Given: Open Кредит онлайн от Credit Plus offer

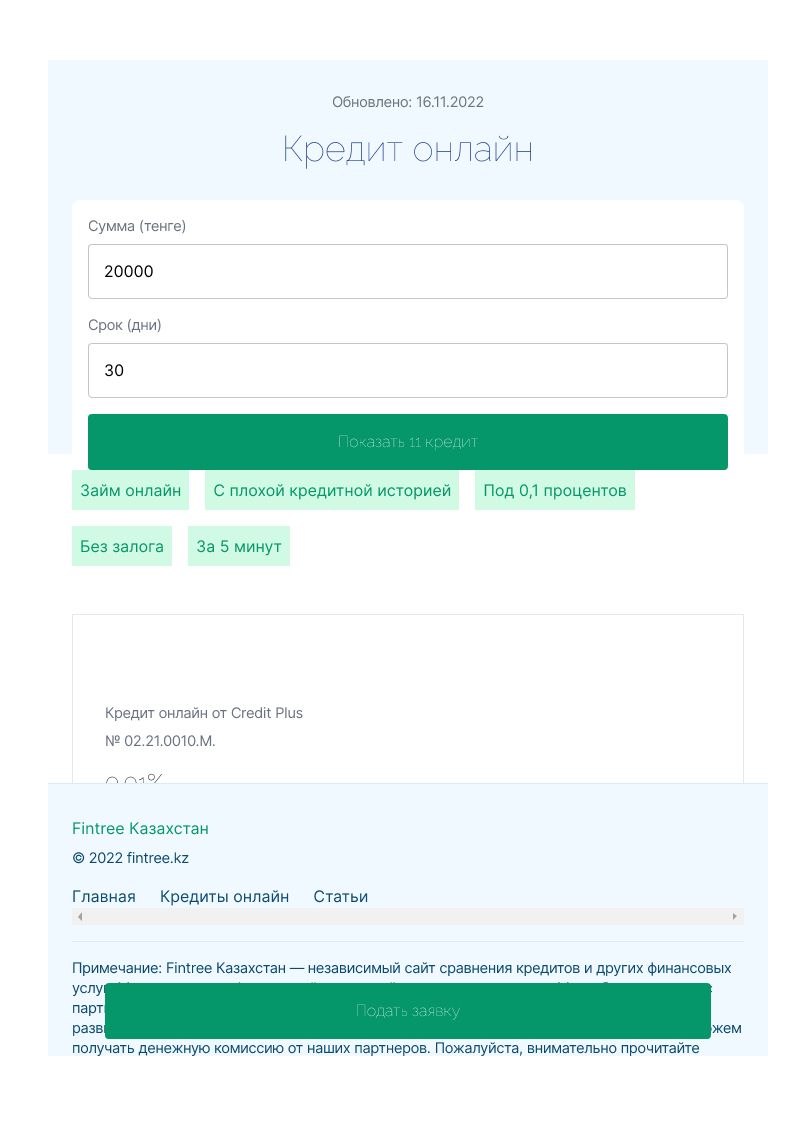Looking at the screenshot, I should (x=204, y=713).
